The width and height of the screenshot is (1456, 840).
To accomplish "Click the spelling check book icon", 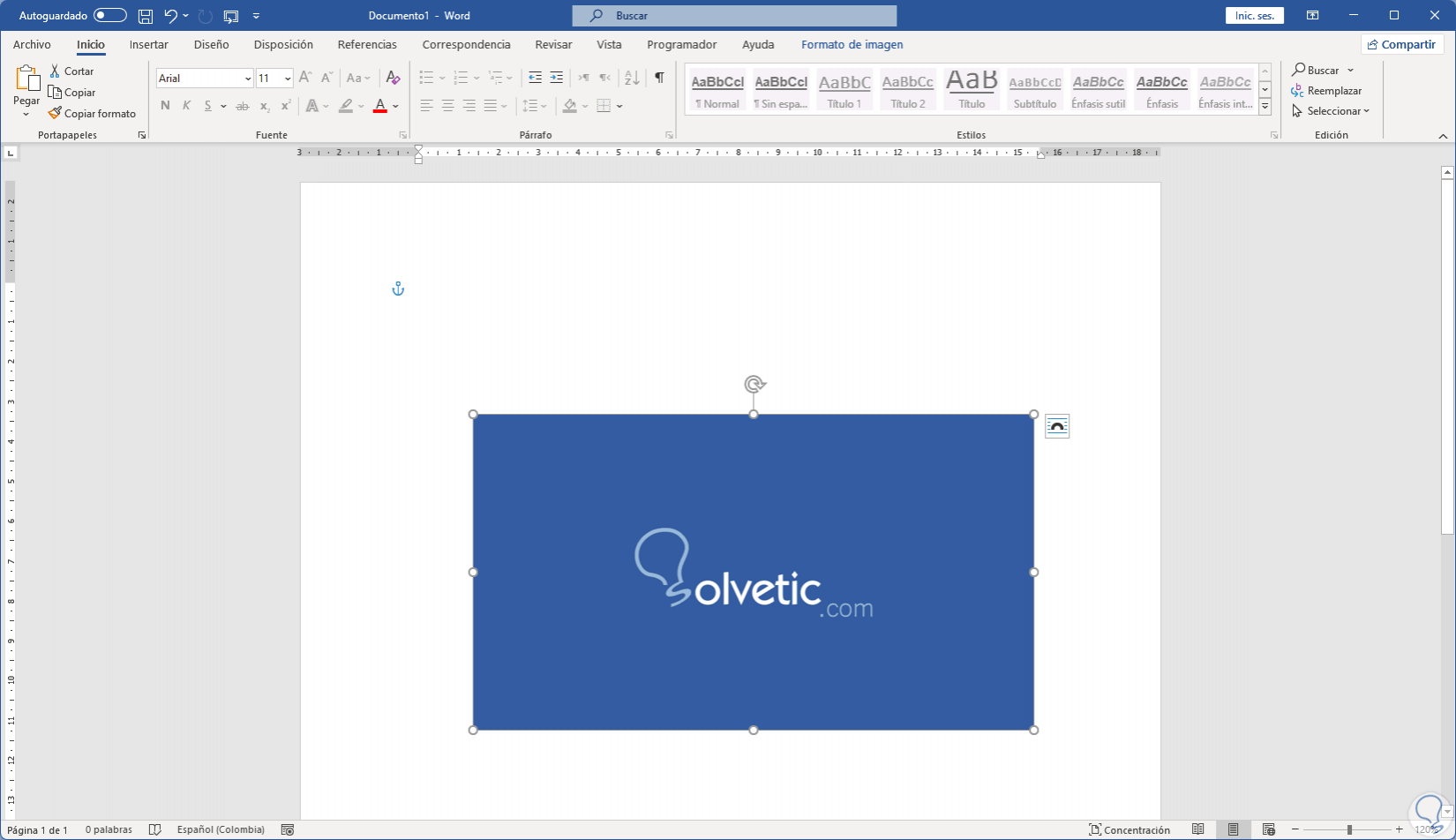I will tap(155, 829).
